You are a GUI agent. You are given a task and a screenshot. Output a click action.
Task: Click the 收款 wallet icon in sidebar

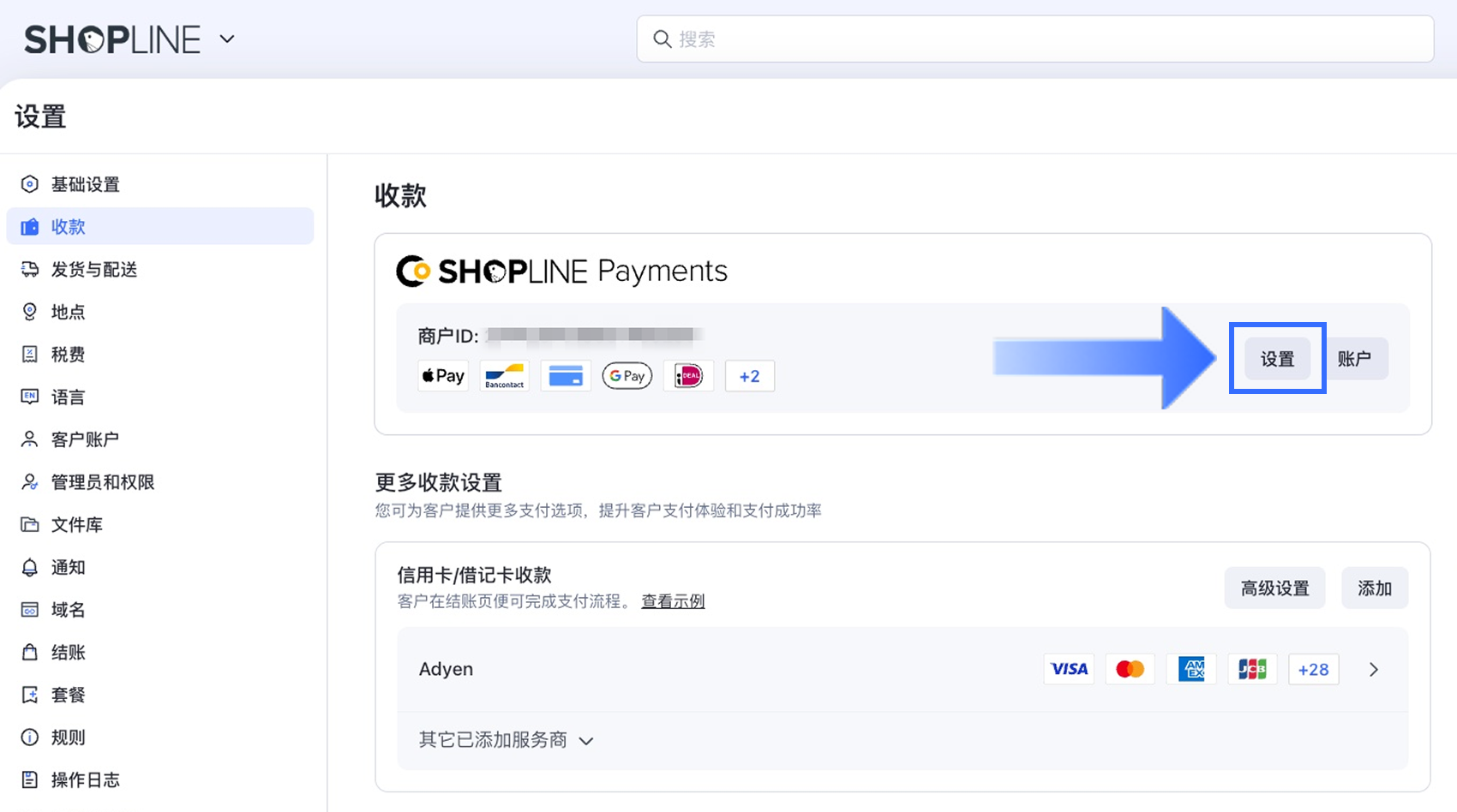click(x=29, y=227)
